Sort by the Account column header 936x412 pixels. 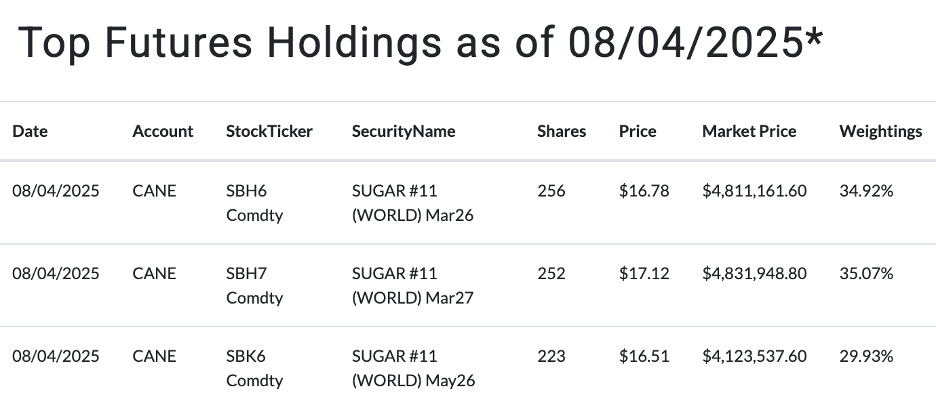tap(162, 131)
